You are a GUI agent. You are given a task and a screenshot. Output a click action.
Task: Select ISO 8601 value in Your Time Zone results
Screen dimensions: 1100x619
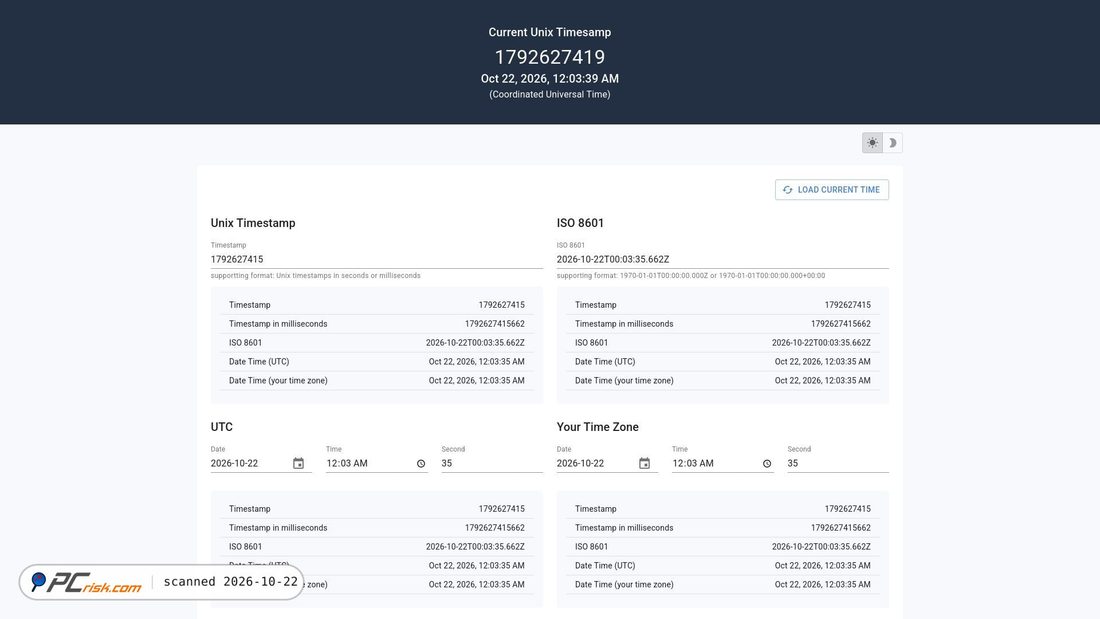click(821, 547)
